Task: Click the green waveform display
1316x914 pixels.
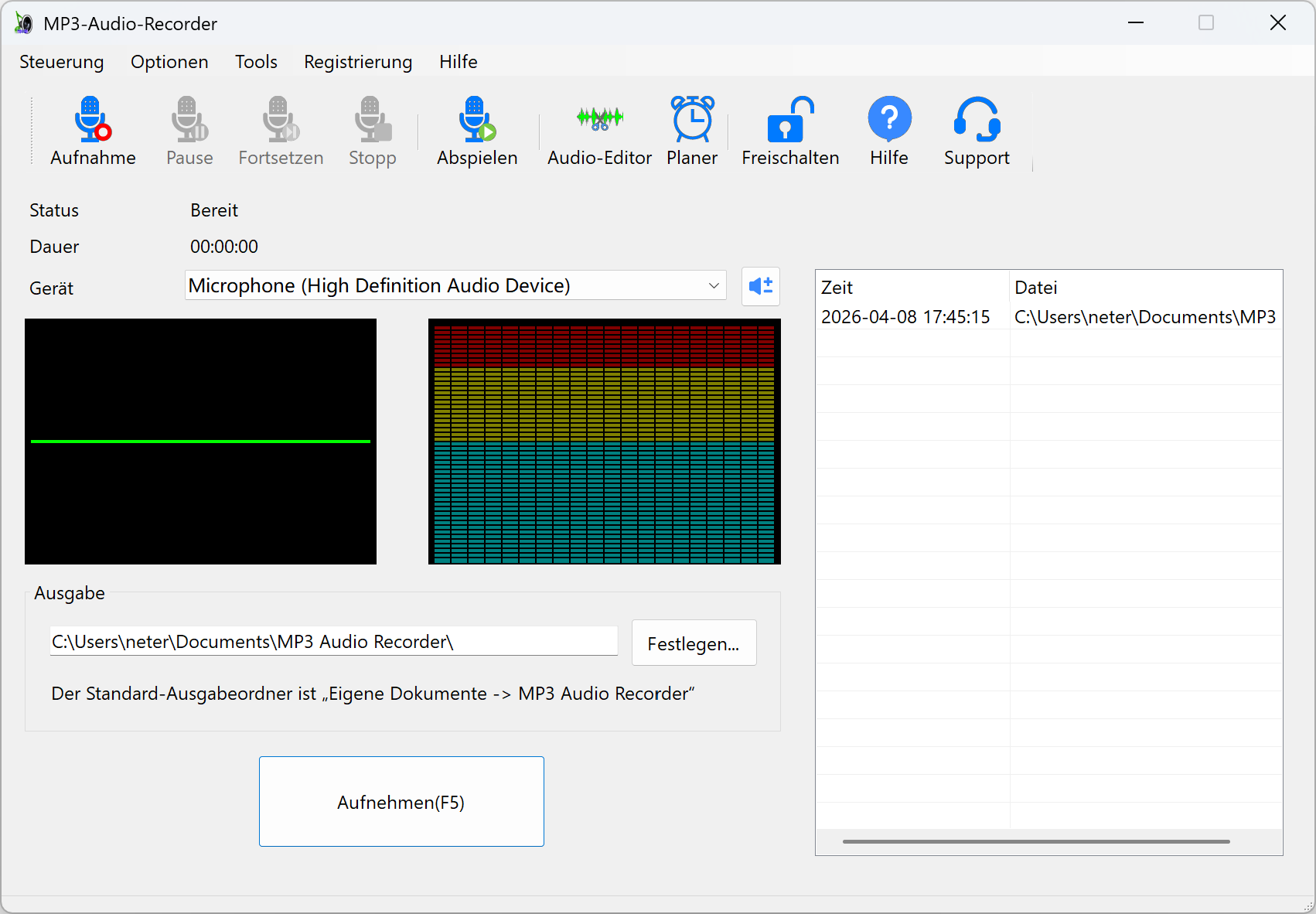Action: (x=201, y=442)
